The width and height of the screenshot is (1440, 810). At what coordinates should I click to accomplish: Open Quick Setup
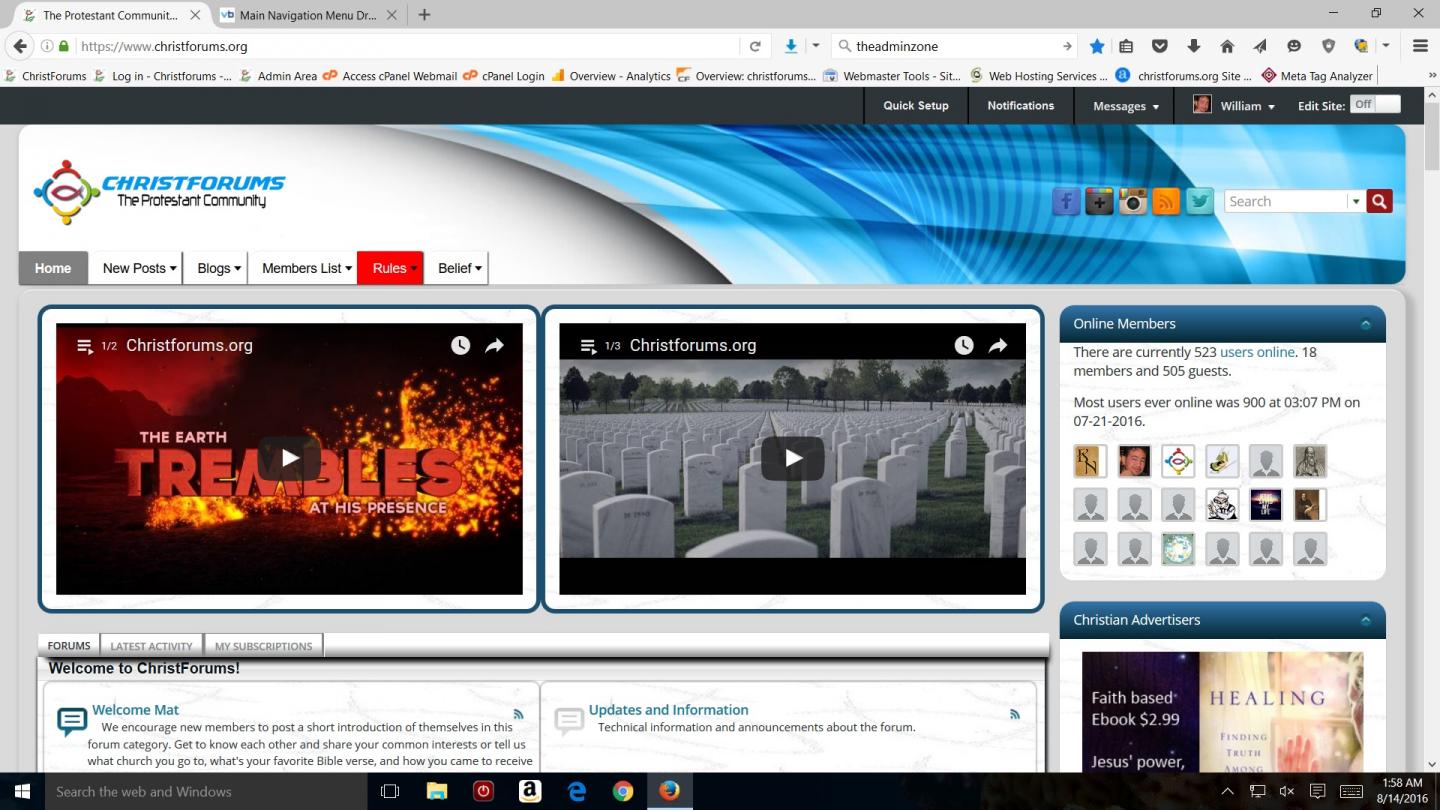coord(916,106)
